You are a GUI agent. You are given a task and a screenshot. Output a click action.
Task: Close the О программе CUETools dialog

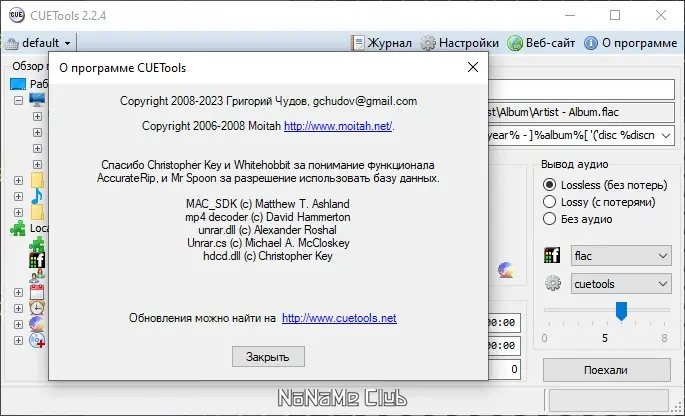coord(473,67)
